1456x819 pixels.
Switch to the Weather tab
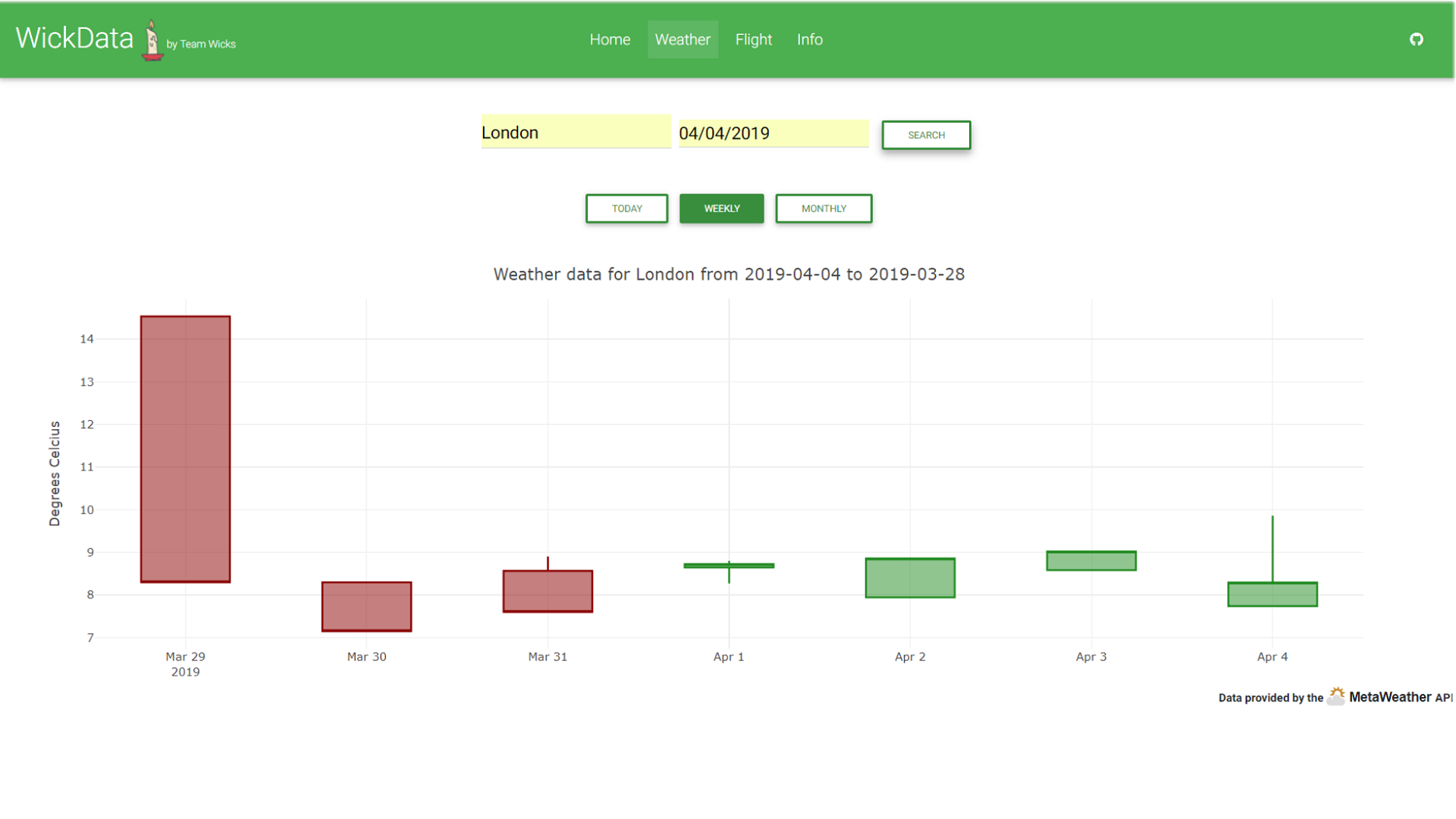pos(682,39)
